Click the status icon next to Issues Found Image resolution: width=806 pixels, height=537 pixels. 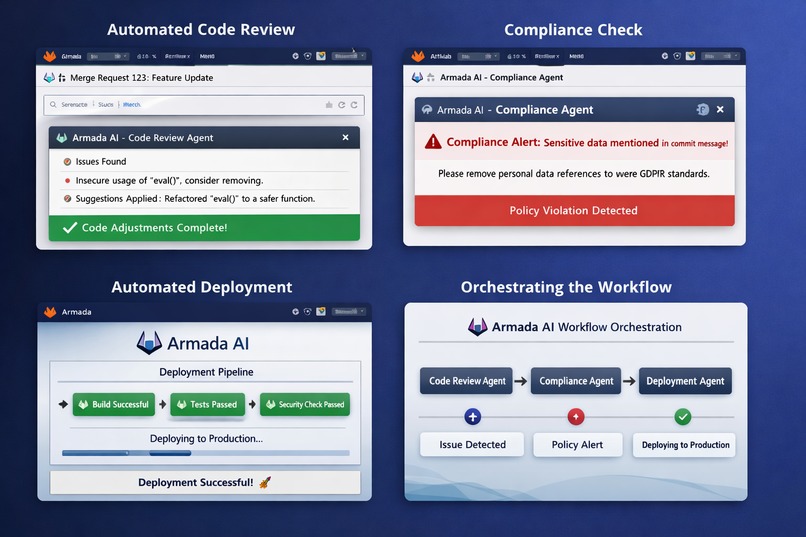(x=67, y=162)
